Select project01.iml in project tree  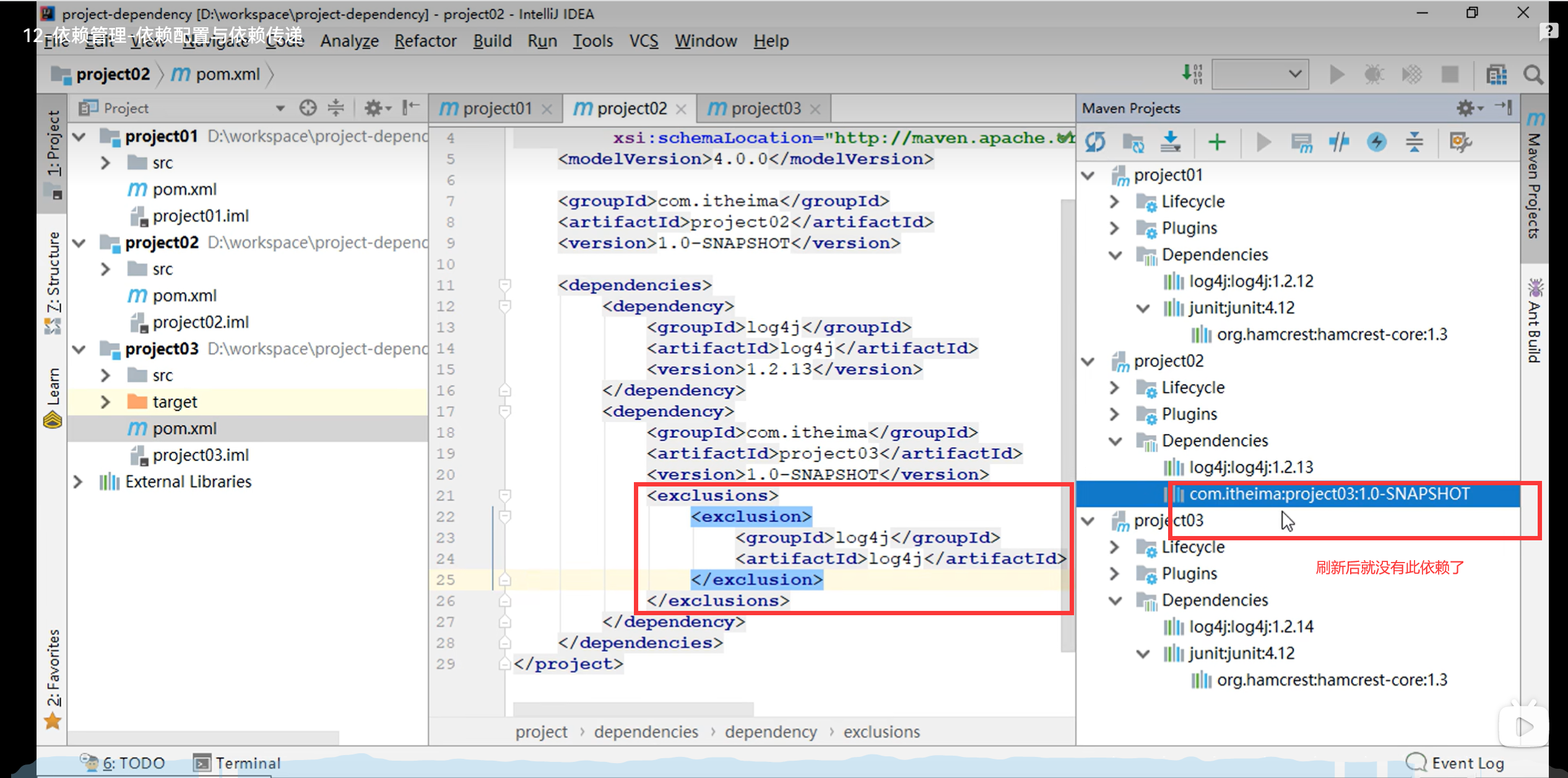click(x=201, y=216)
